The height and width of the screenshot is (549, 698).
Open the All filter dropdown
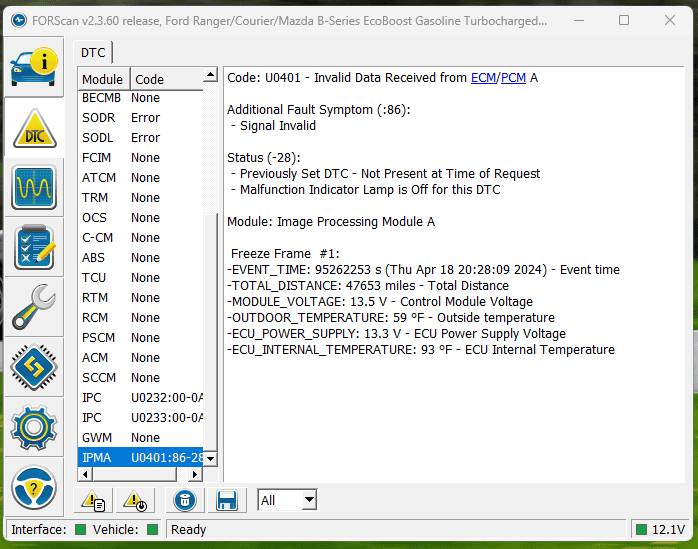[x=287, y=500]
